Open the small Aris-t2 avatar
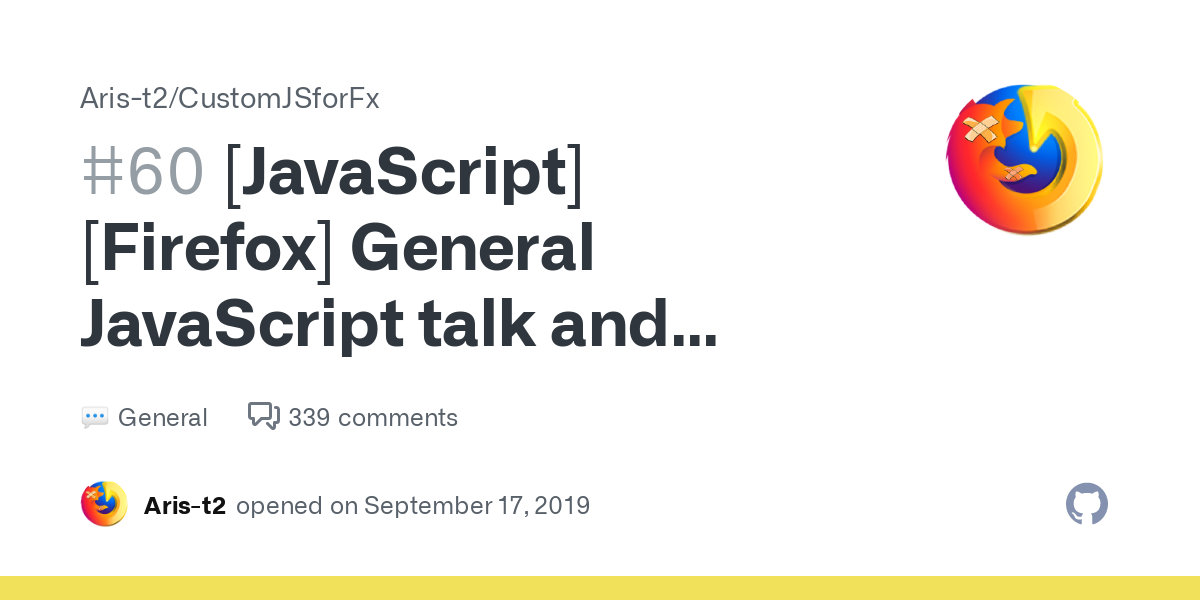Screen dimensions: 1200x600 point(104,505)
